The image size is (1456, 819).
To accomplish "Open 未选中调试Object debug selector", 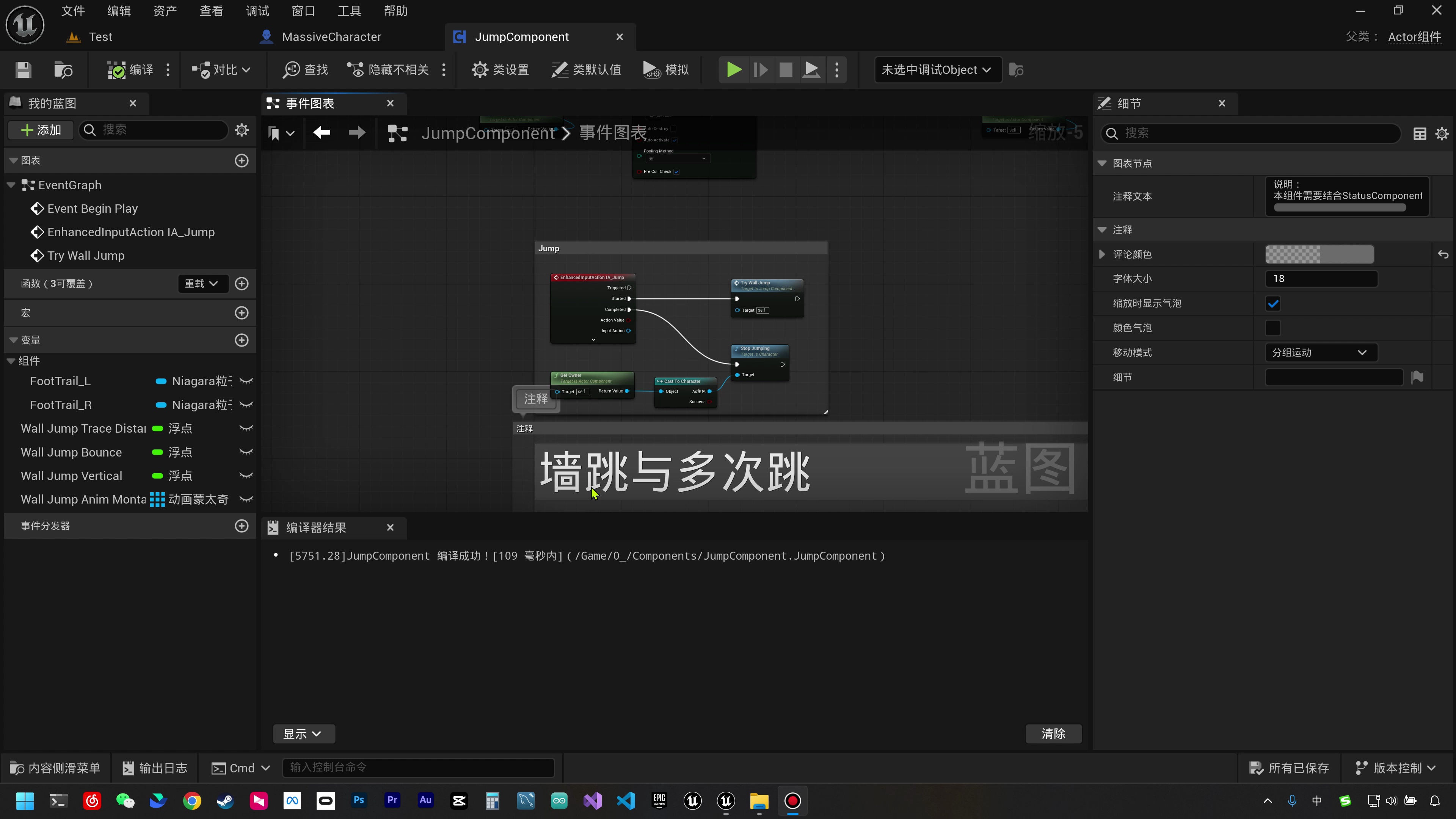I will (938, 69).
